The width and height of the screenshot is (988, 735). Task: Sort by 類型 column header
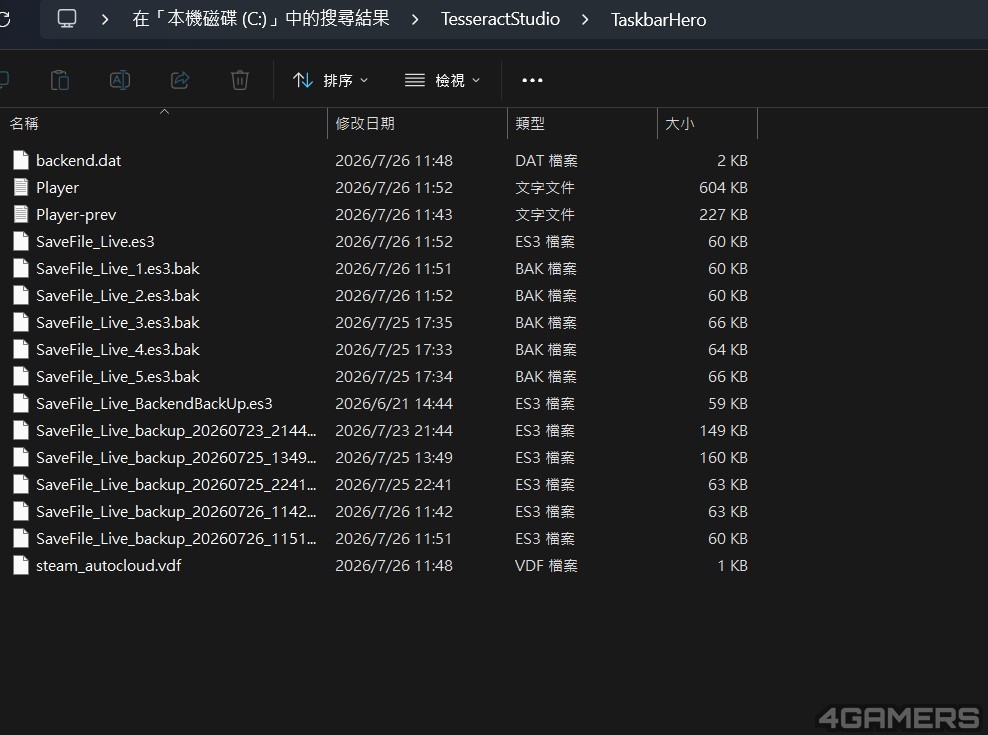coord(582,124)
